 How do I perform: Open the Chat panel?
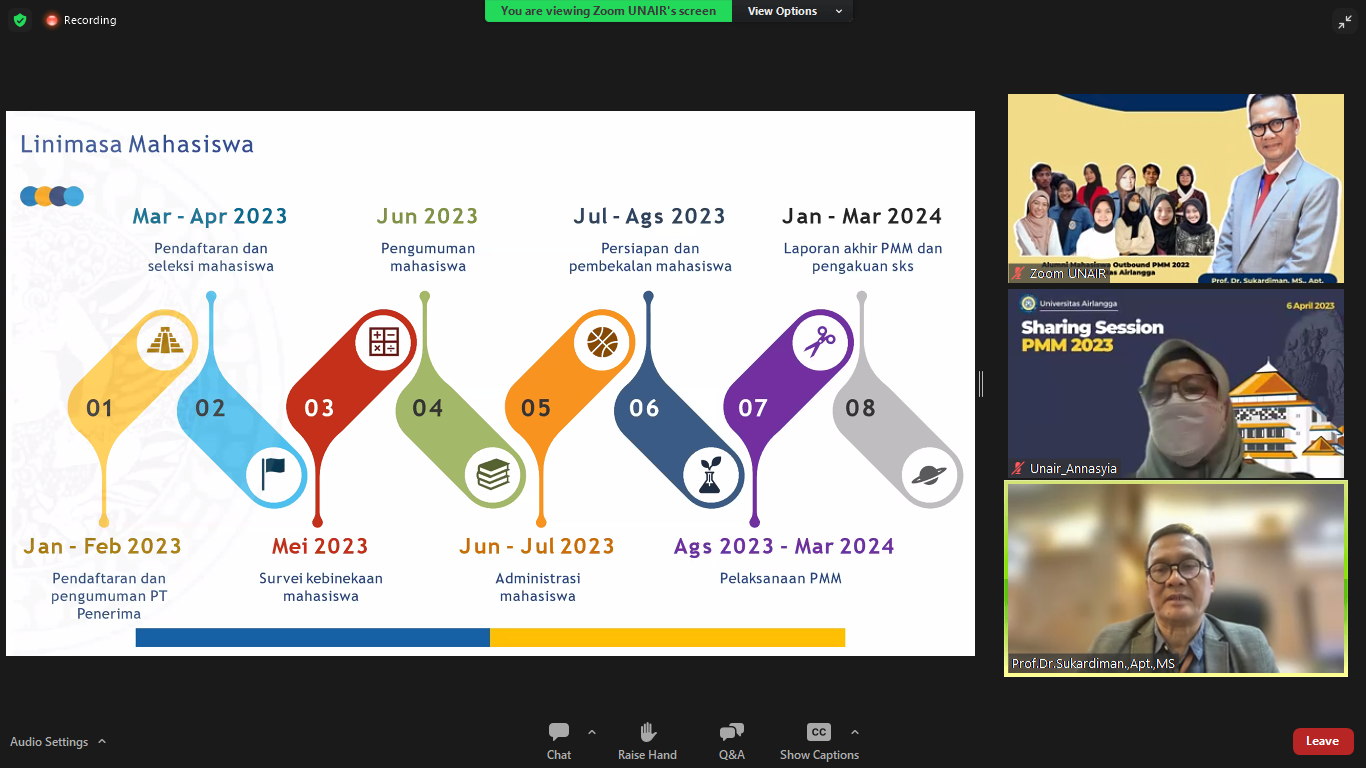pos(559,741)
